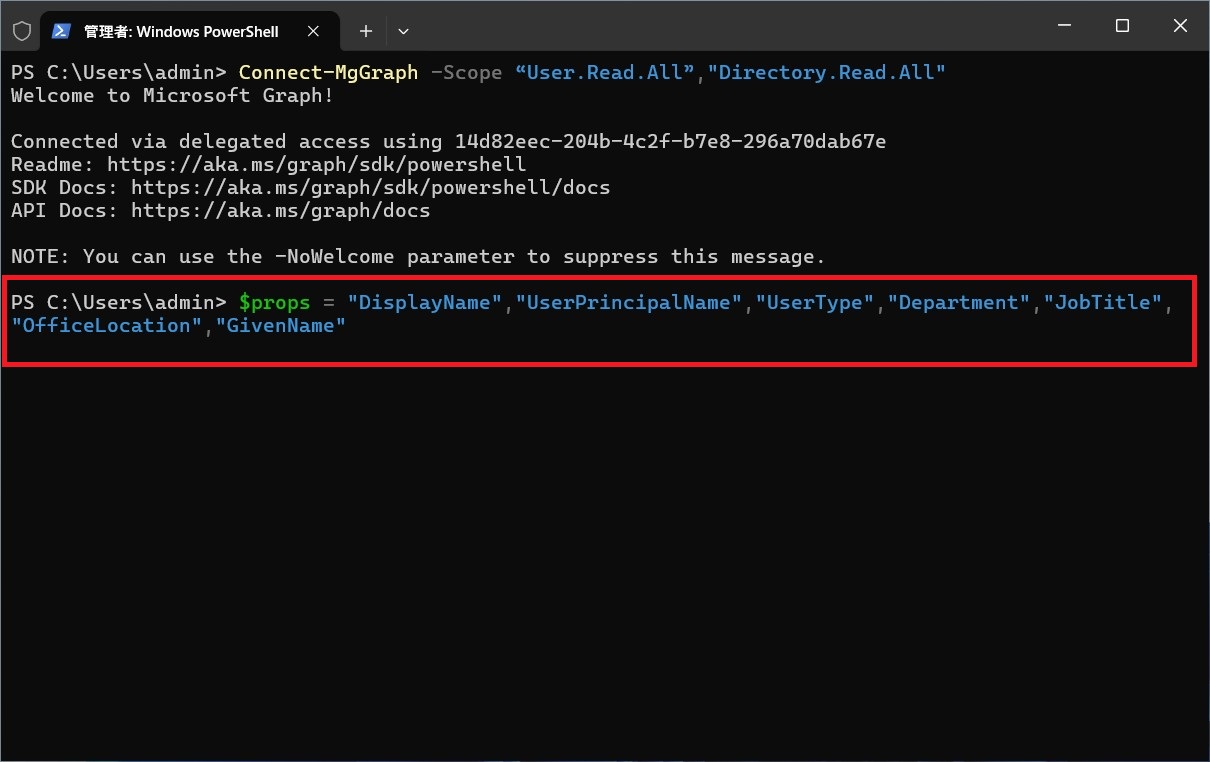Click the "Department" string
1210x762 pixels.
[x=959, y=302]
